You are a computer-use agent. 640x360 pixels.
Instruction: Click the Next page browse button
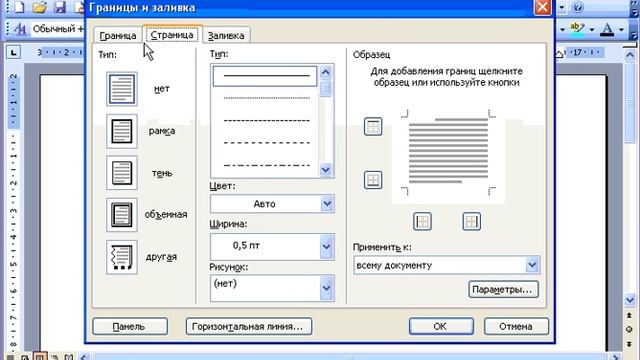point(629,344)
